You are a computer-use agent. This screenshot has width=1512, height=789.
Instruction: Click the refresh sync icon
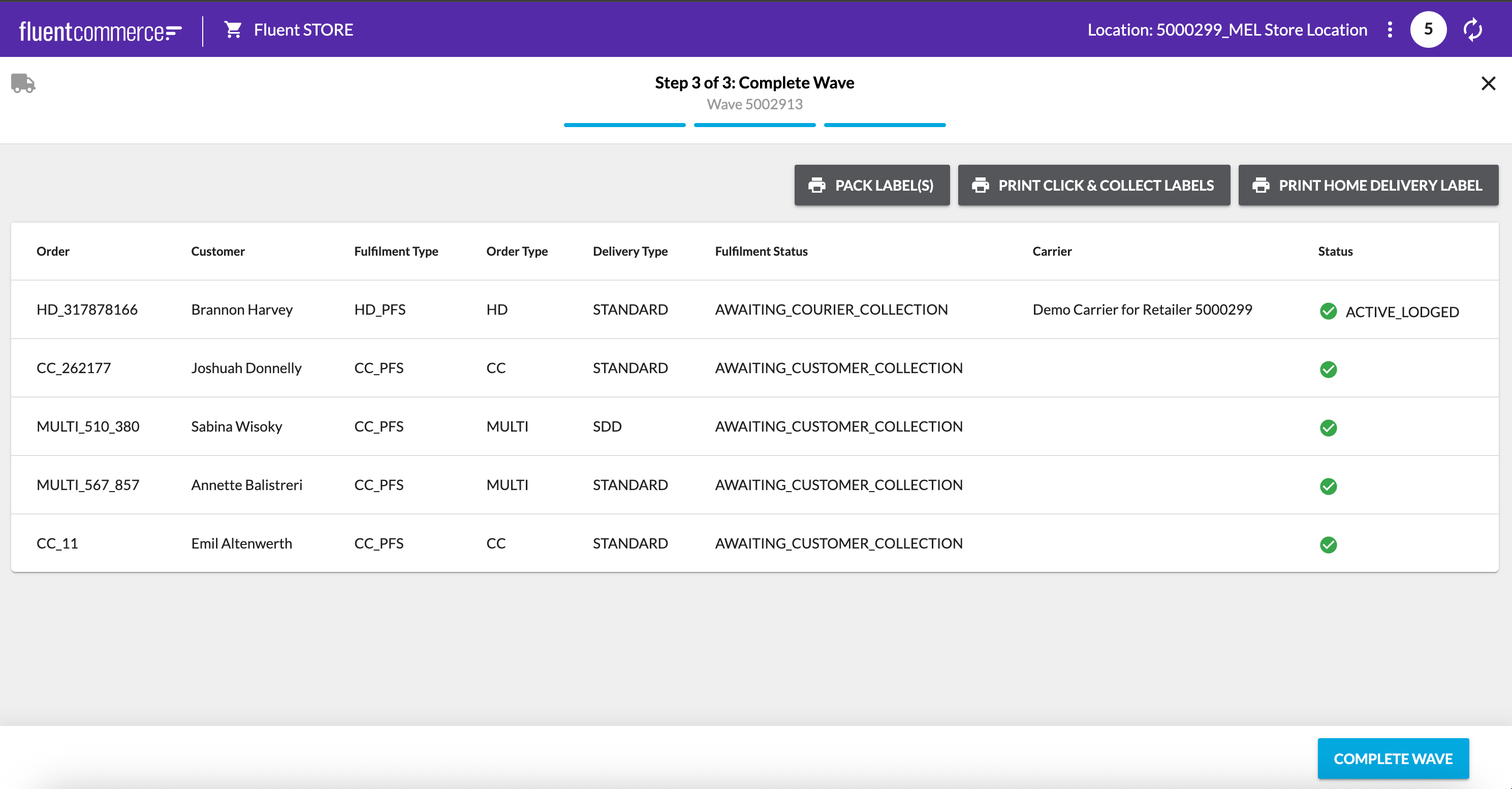click(1473, 29)
